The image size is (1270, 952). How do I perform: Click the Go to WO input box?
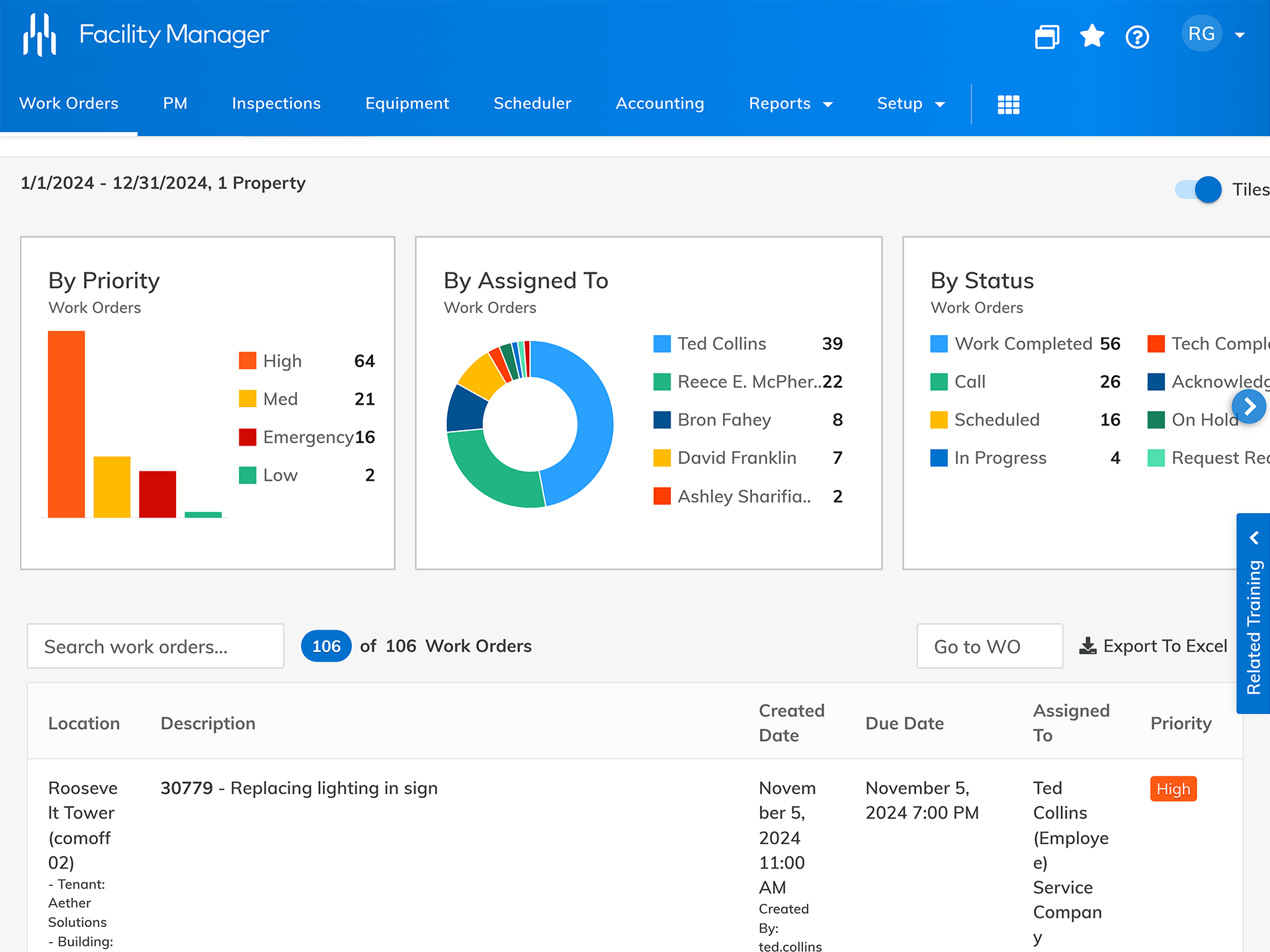989,646
